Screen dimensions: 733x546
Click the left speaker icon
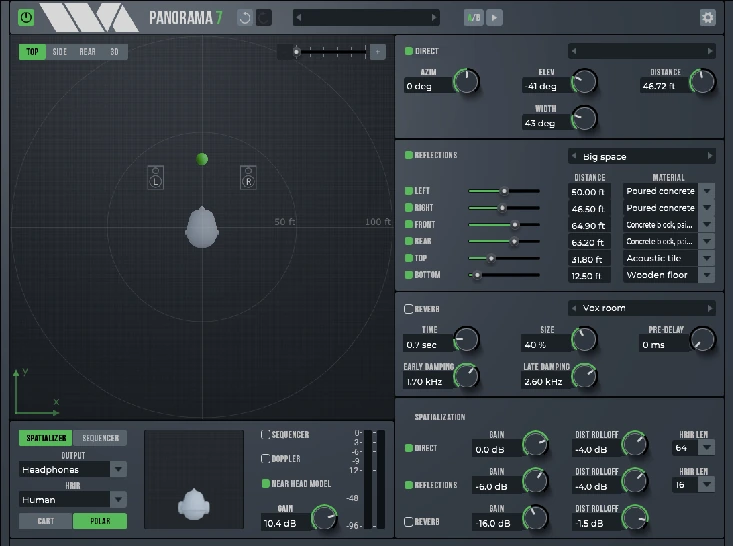[156, 178]
